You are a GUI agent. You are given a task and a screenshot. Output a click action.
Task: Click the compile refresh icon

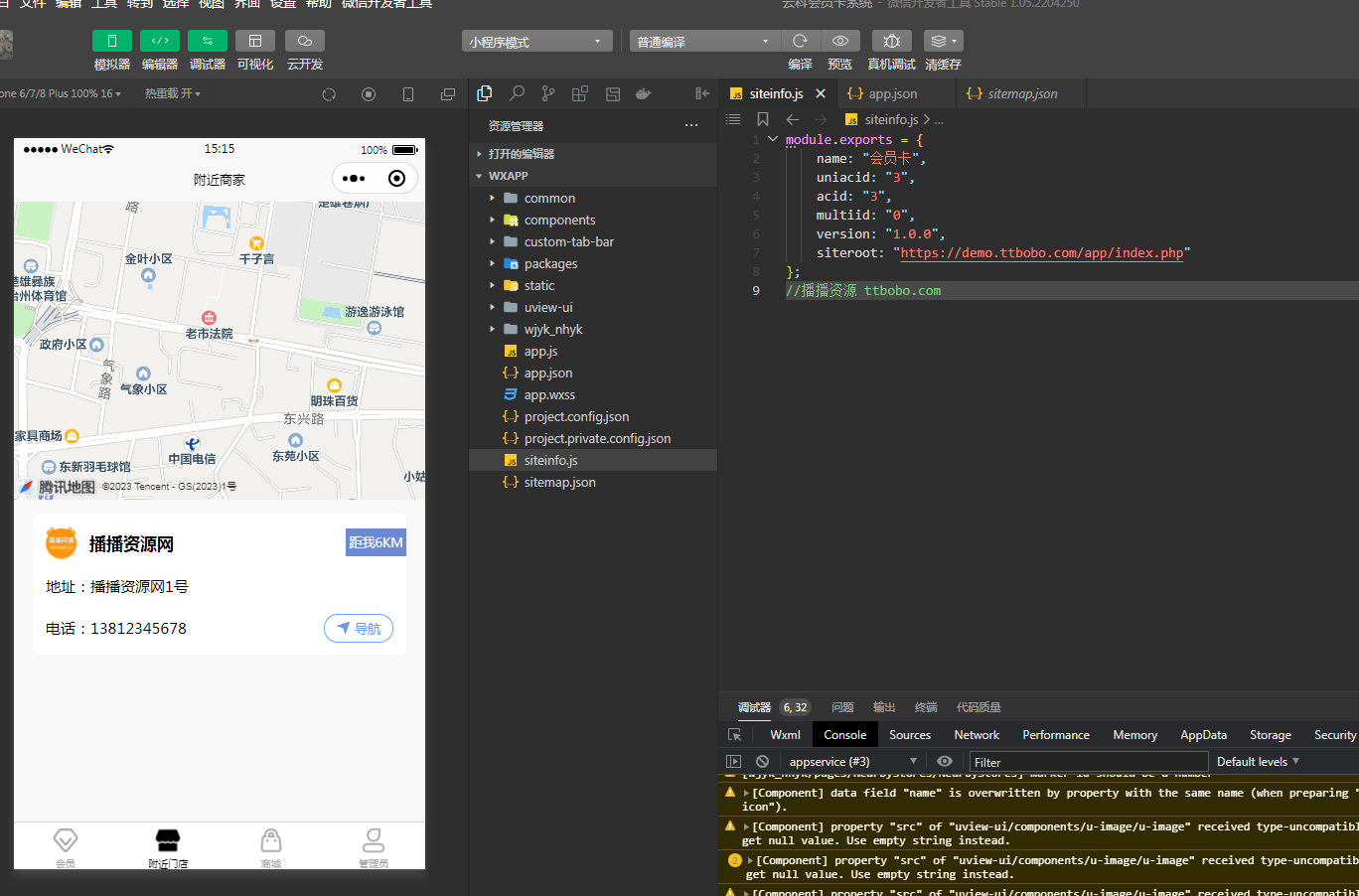(x=800, y=41)
